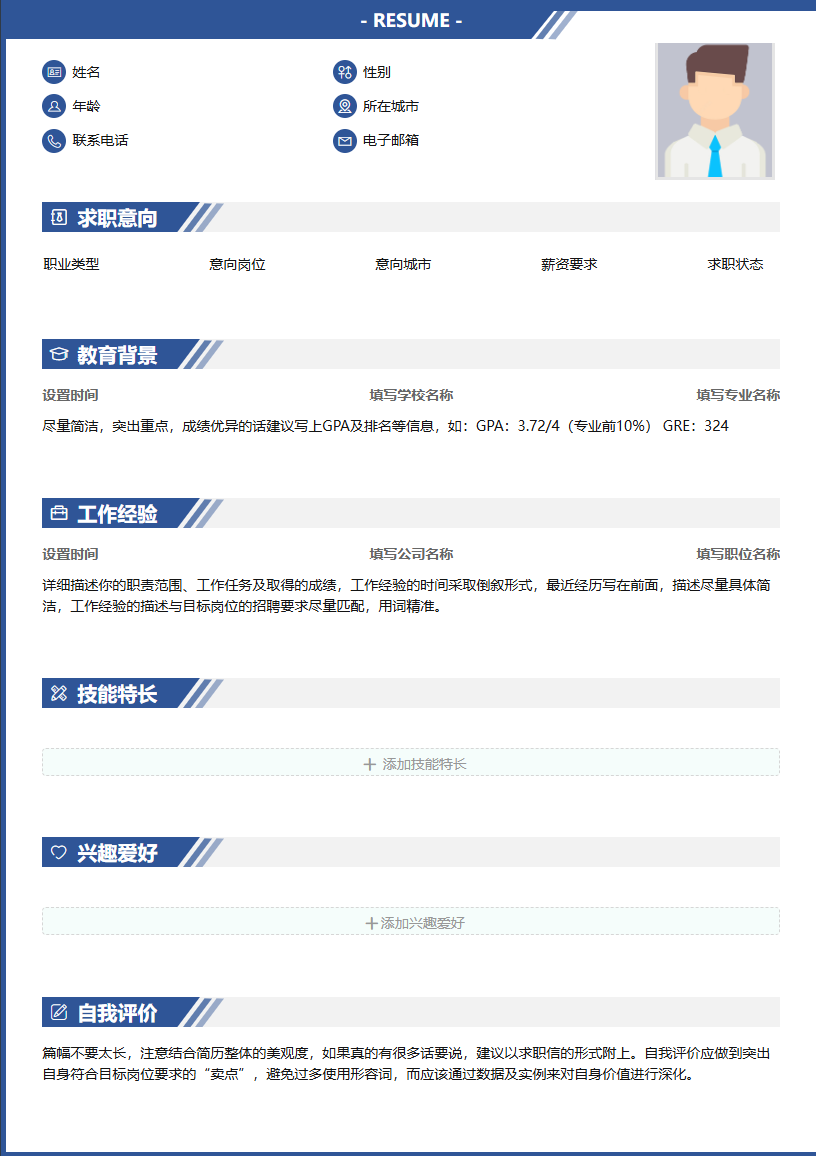Click the city (所在城市) location pin icon
The height and width of the screenshot is (1156, 816).
pyautogui.click(x=344, y=106)
